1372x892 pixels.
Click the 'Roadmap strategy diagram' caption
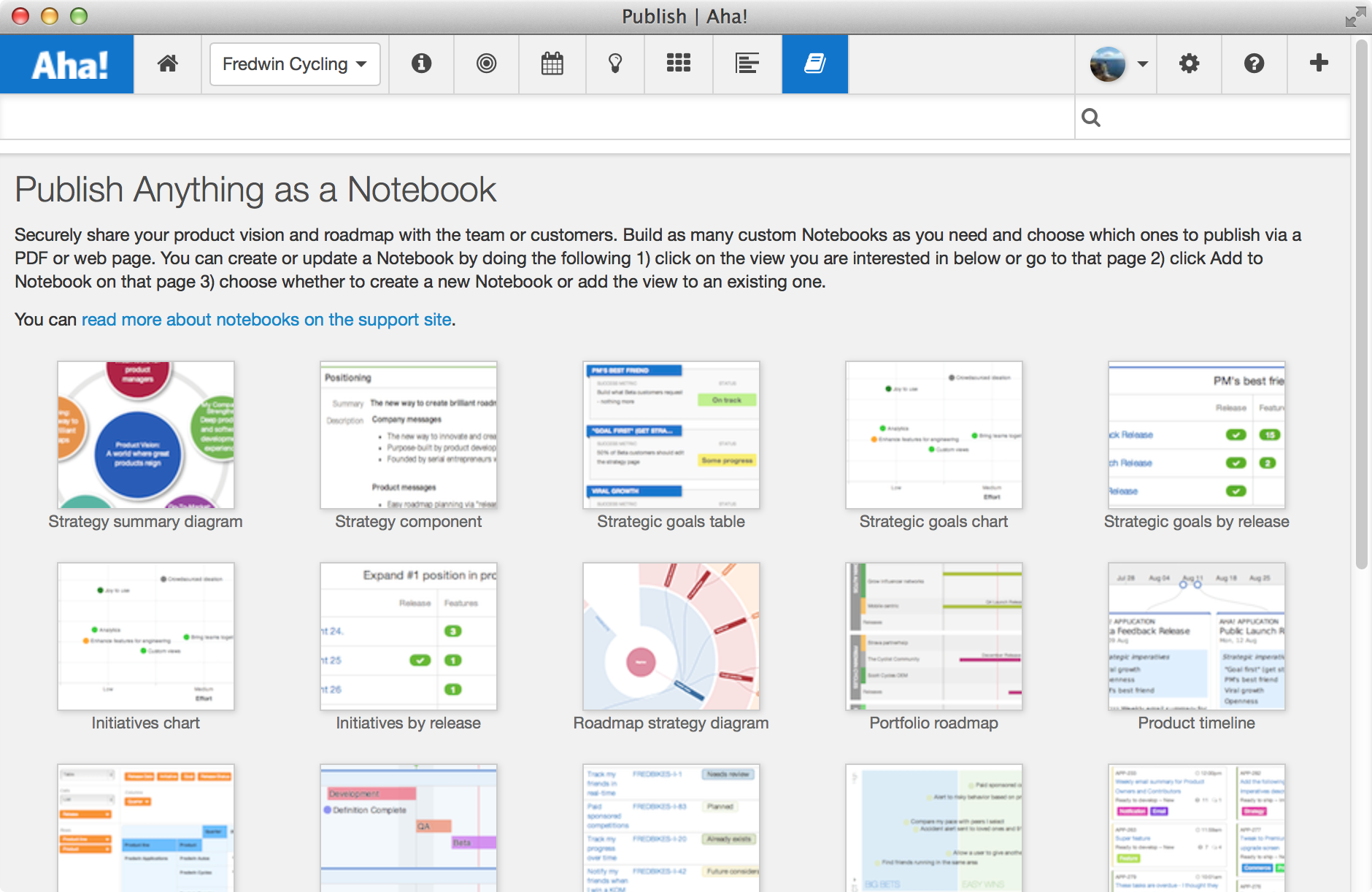(x=671, y=723)
